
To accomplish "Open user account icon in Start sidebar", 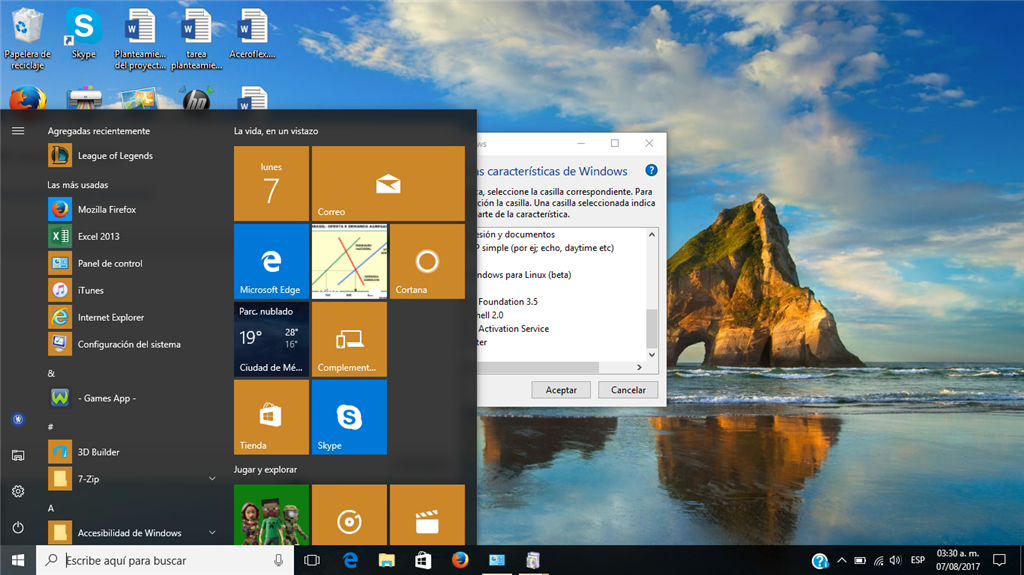I will click(18, 419).
